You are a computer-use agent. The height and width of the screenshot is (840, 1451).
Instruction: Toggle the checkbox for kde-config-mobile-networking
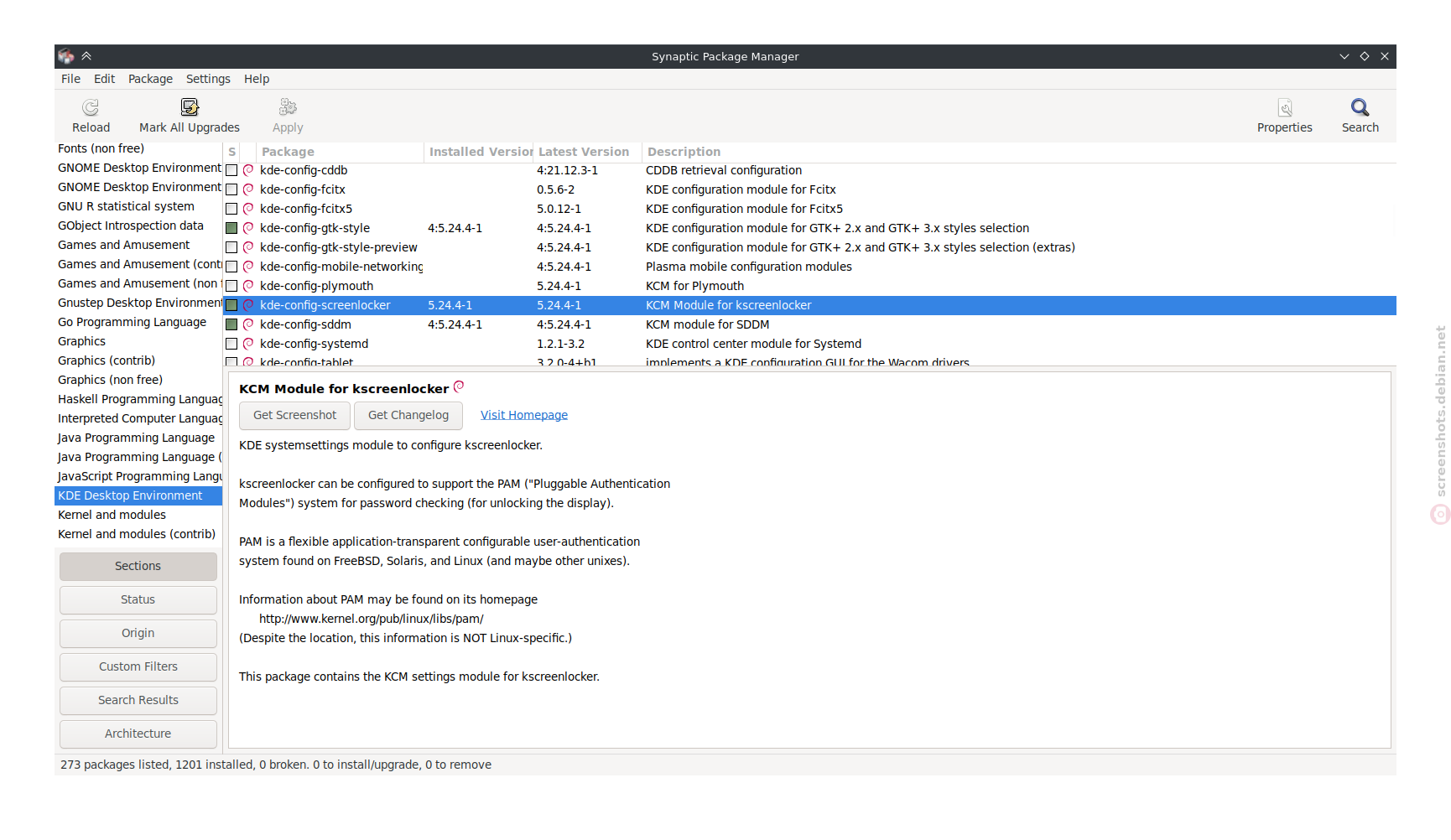[x=231, y=267]
